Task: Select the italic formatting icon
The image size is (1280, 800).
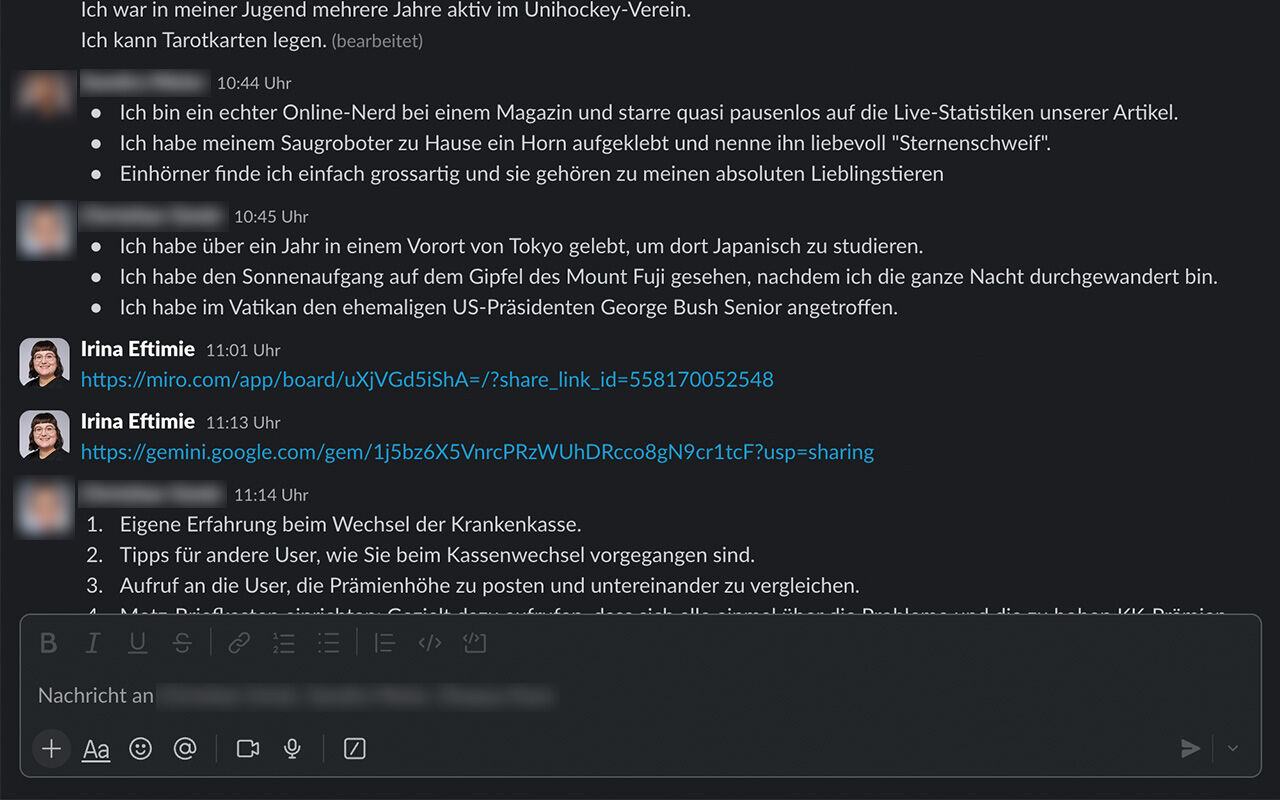Action: (x=92, y=643)
